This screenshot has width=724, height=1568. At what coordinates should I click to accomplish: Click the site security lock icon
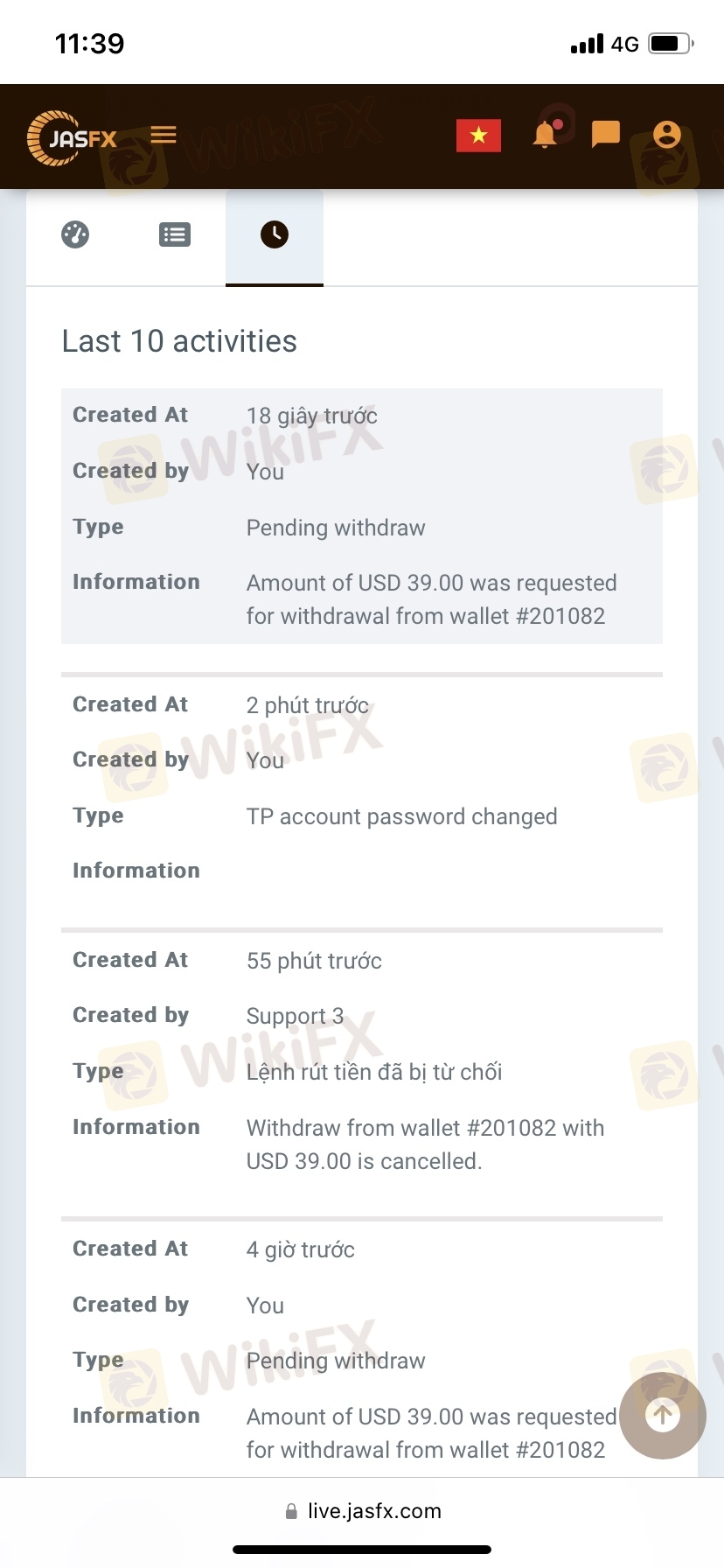291,1511
